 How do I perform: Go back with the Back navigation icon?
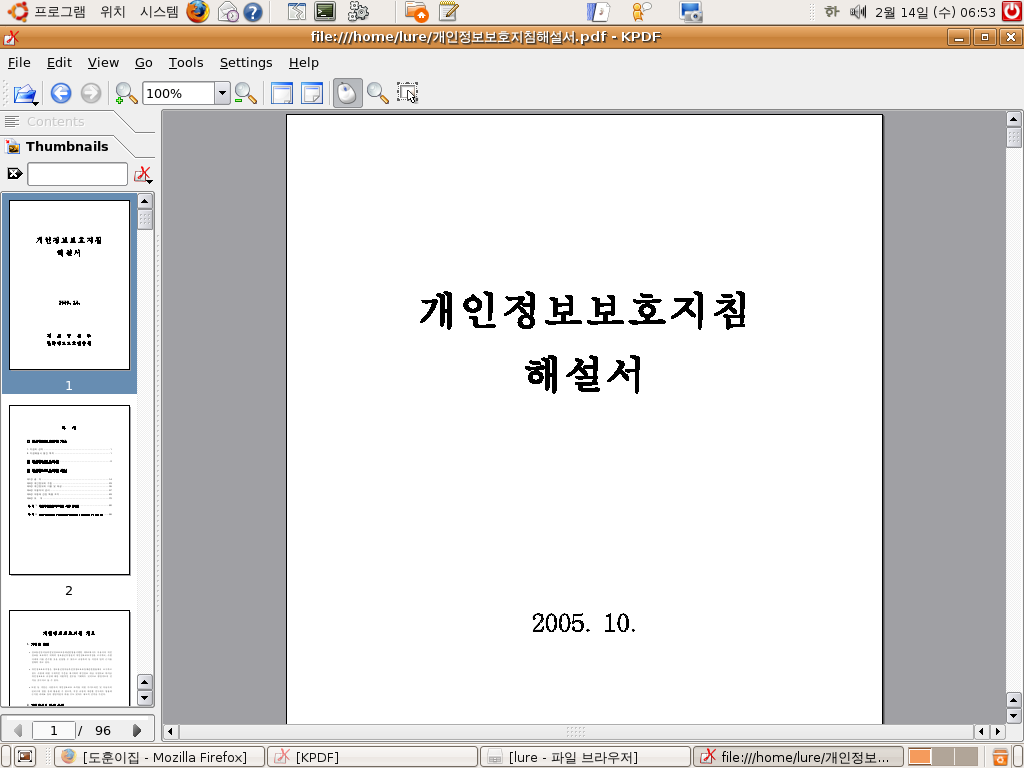tap(60, 92)
